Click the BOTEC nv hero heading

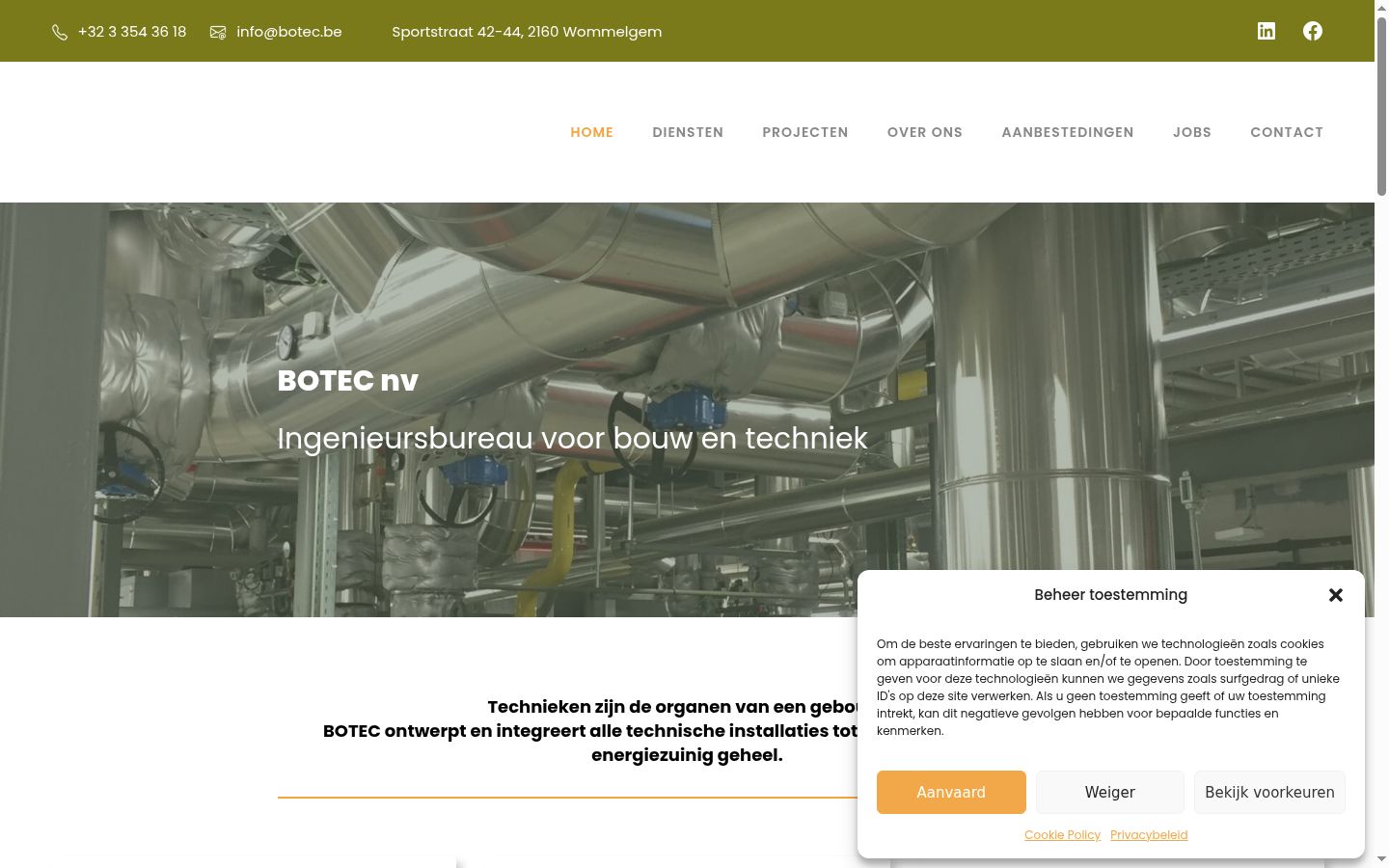[347, 381]
